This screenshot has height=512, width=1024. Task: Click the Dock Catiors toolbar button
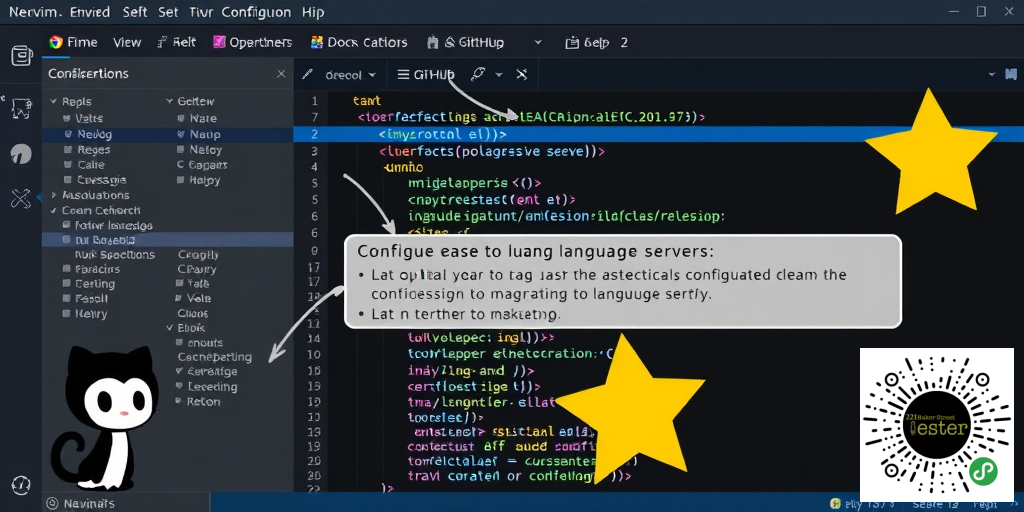pos(359,42)
